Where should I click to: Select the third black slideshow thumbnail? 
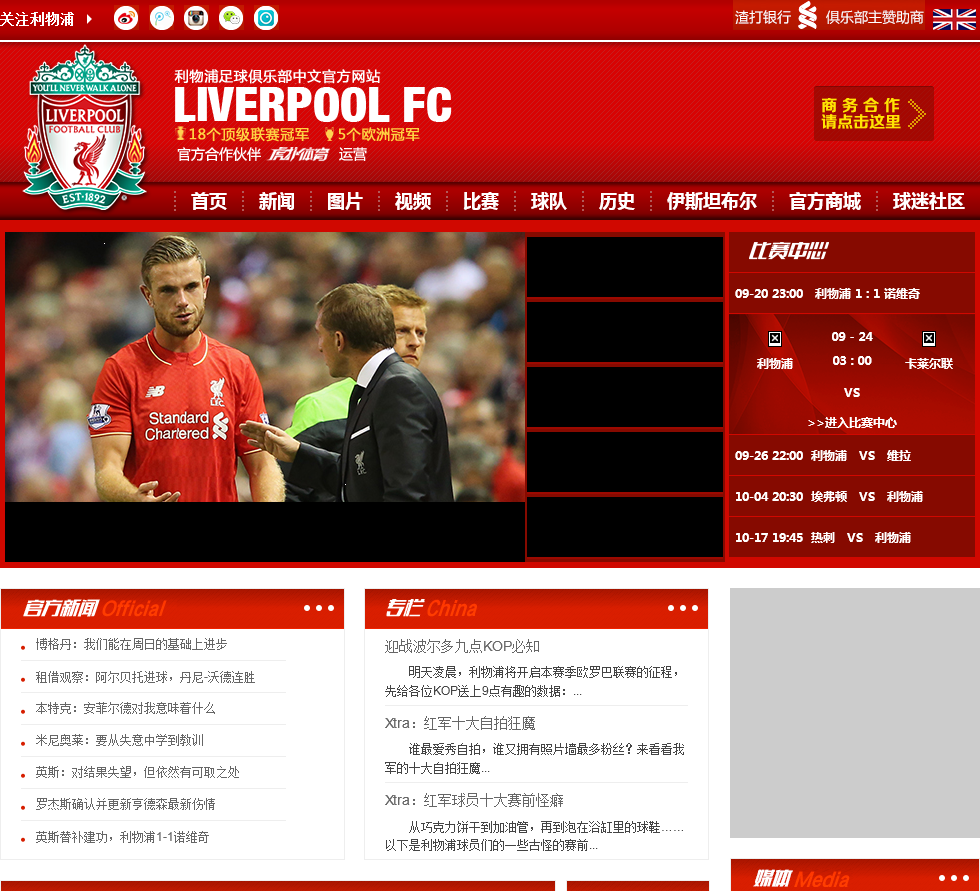pos(625,397)
